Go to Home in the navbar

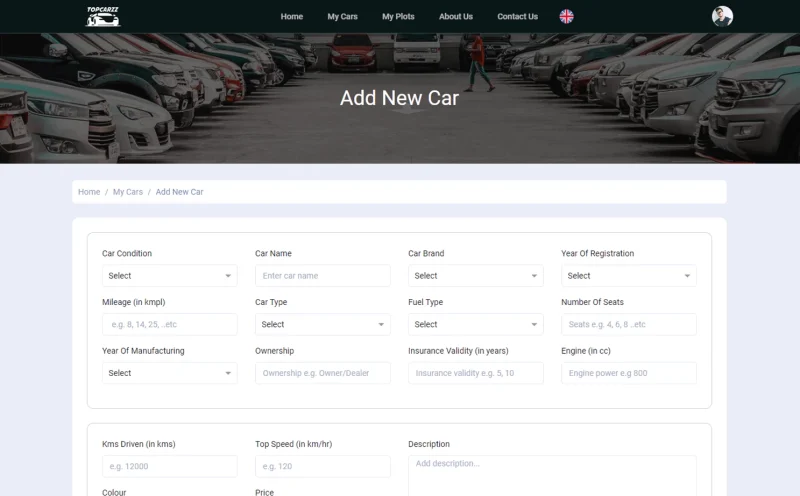pos(292,16)
